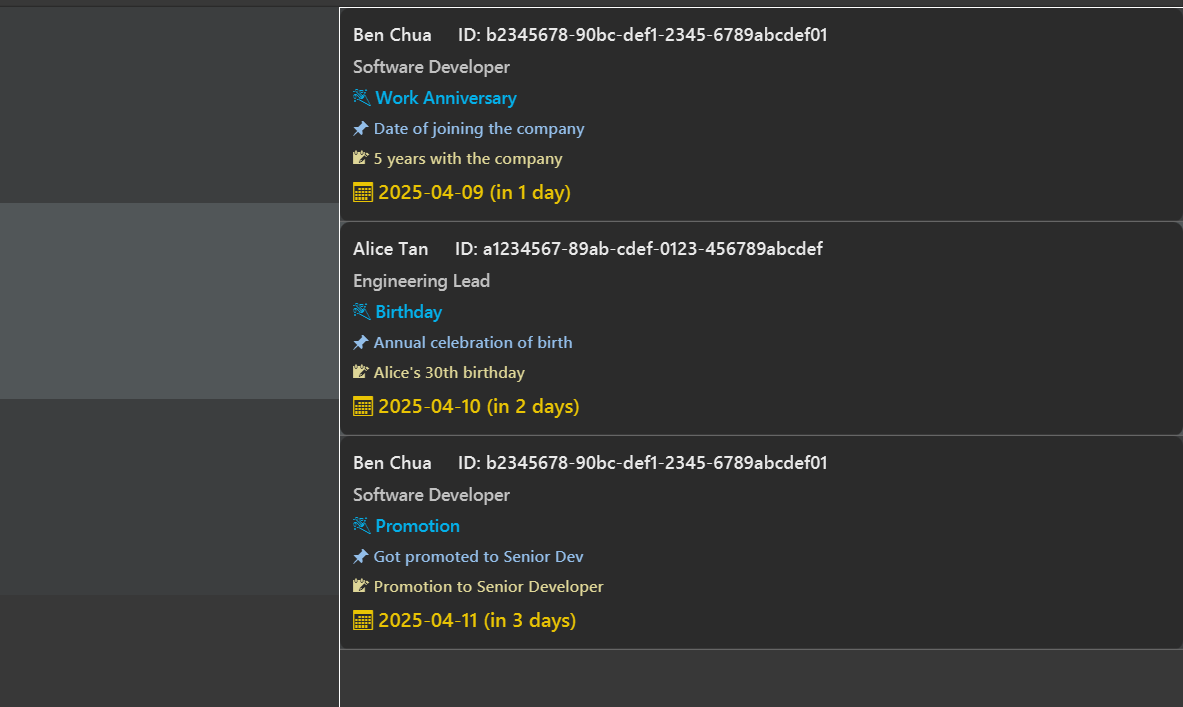The image size is (1183, 707).
Task: Click the memo icon beside 5 years note
Action: [361, 158]
